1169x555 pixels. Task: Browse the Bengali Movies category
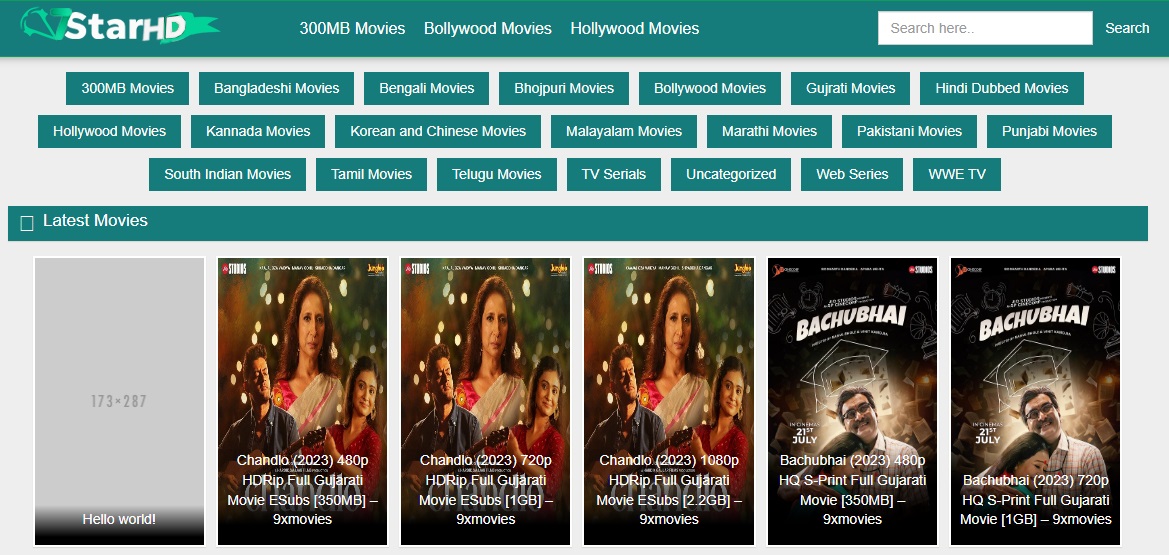coord(426,88)
